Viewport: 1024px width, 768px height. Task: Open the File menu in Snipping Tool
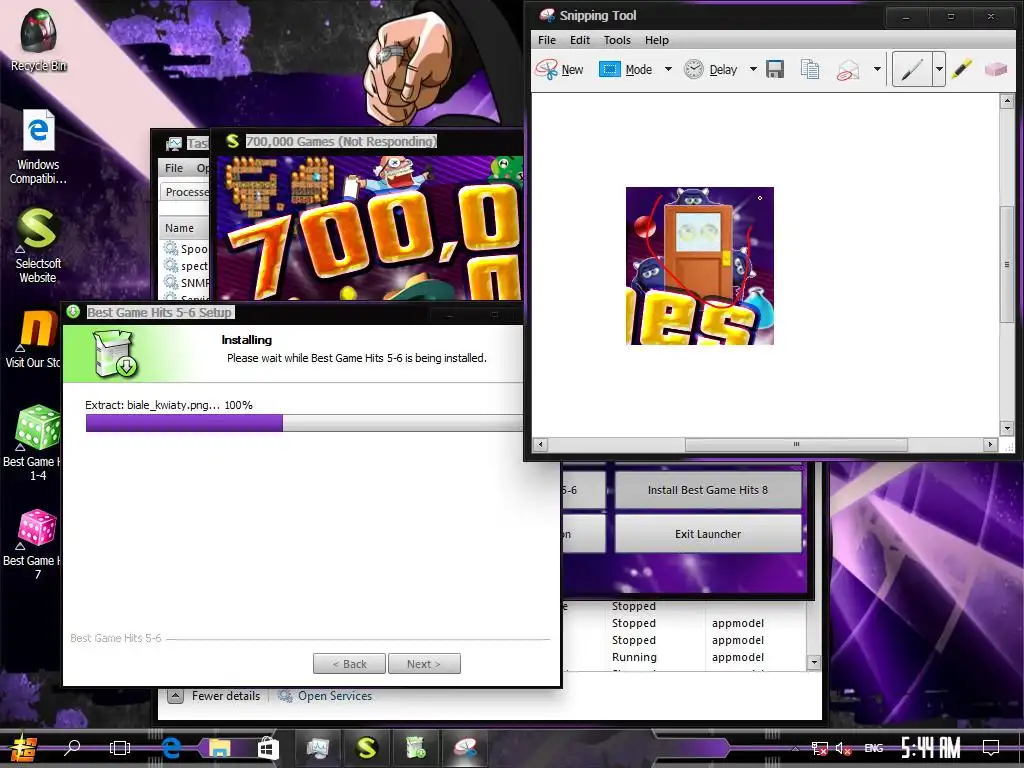[547, 40]
